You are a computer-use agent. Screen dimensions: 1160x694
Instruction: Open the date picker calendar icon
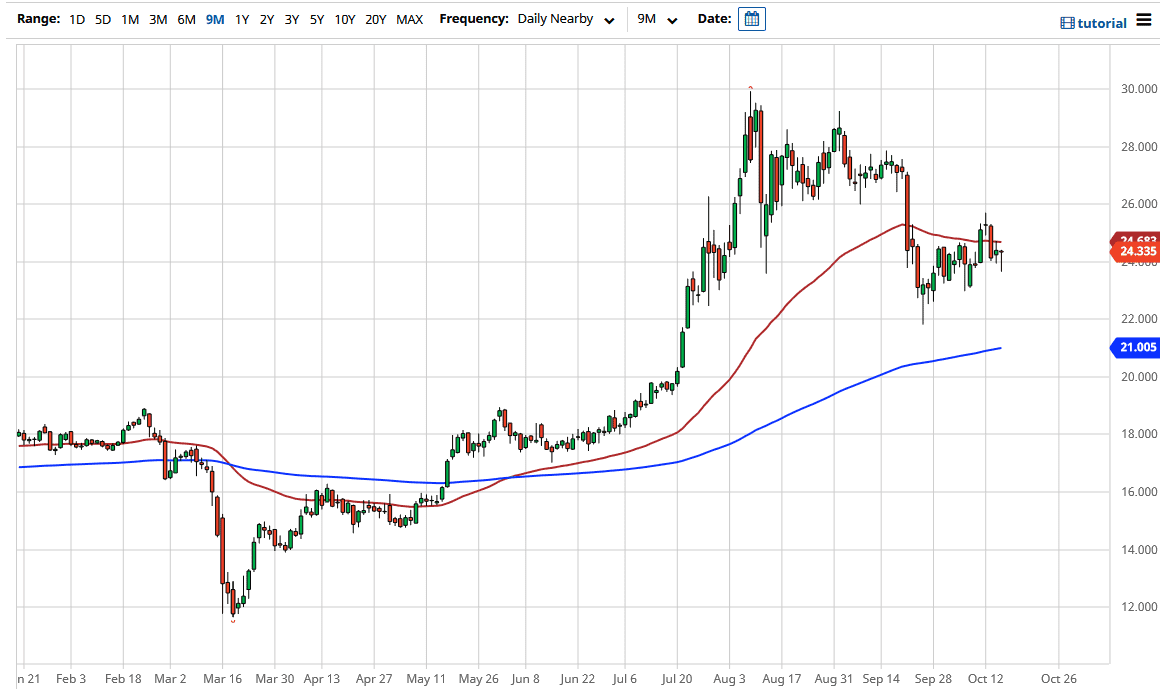tap(751, 19)
